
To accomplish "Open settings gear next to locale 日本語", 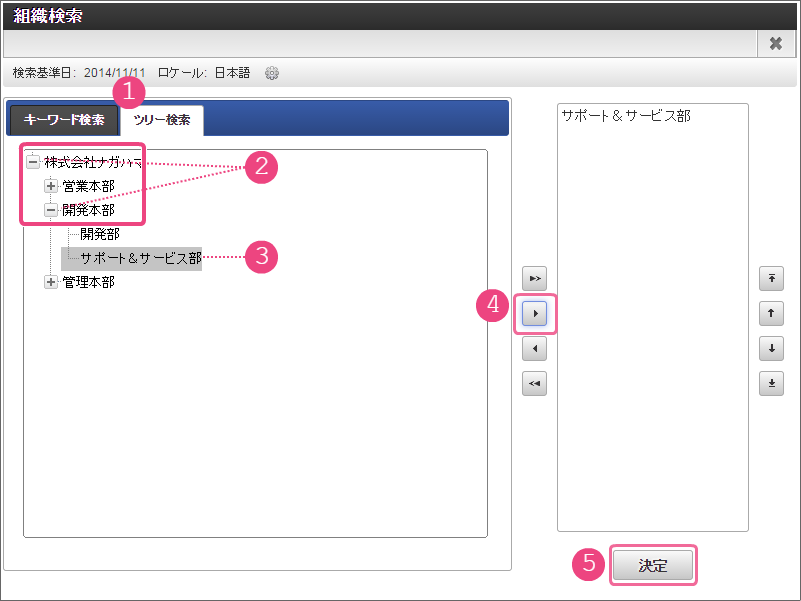I will click(272, 73).
